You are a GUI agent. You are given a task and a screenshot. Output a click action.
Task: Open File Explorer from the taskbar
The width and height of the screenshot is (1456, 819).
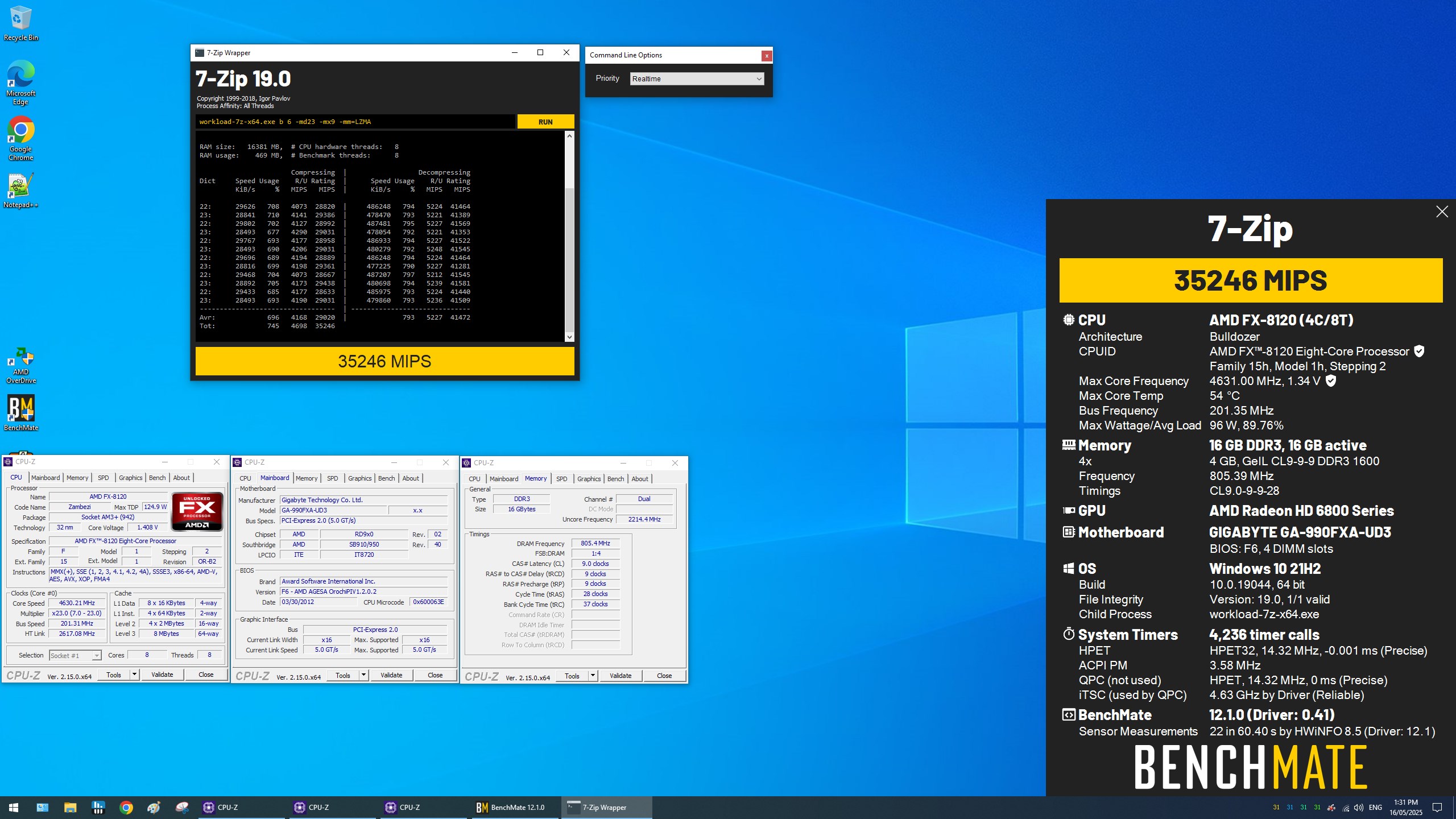(70, 807)
